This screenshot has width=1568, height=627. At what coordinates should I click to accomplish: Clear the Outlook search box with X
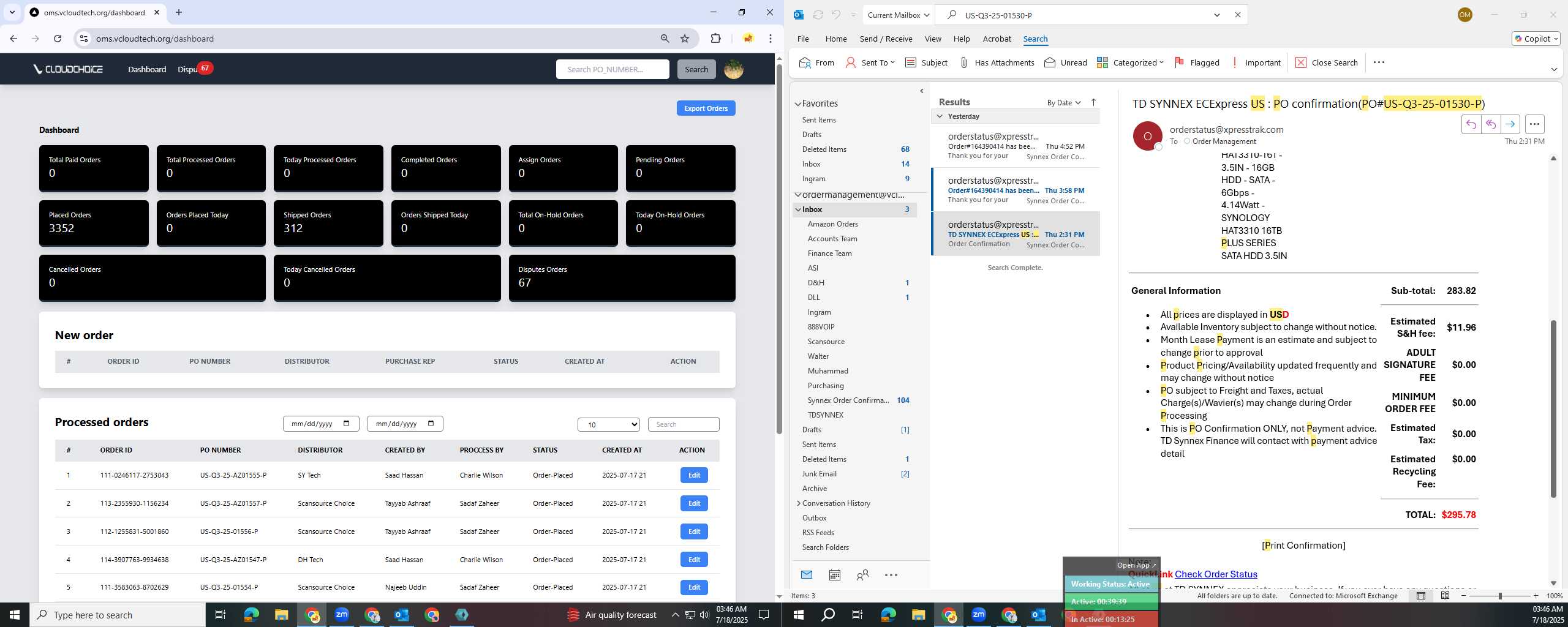pos(1238,15)
